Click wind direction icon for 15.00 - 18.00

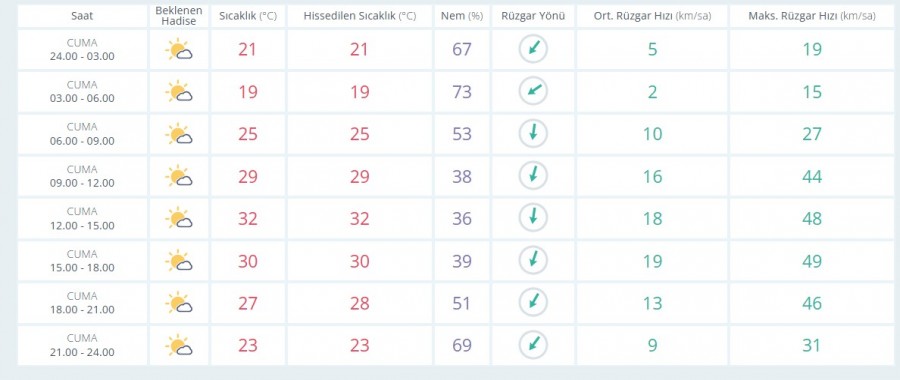[533, 261]
